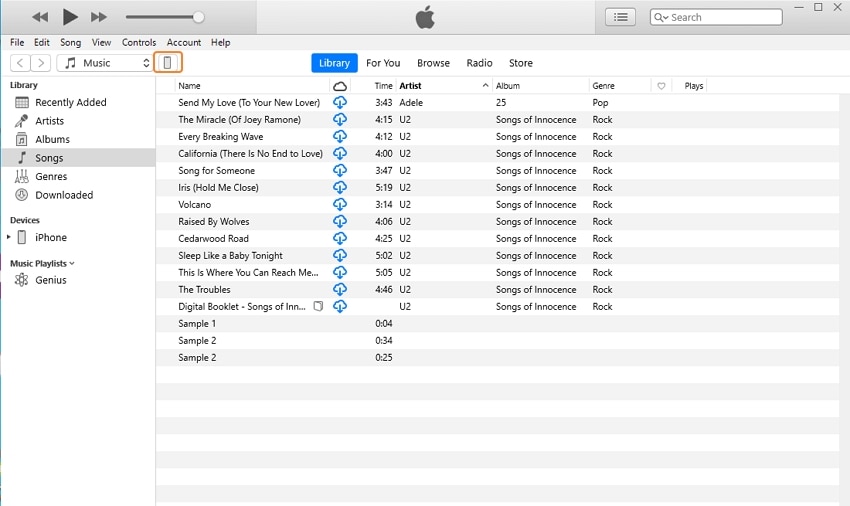Viewport: 850px width, 506px height.
Task: Go back with the left arrow button
Action: click(x=20, y=63)
